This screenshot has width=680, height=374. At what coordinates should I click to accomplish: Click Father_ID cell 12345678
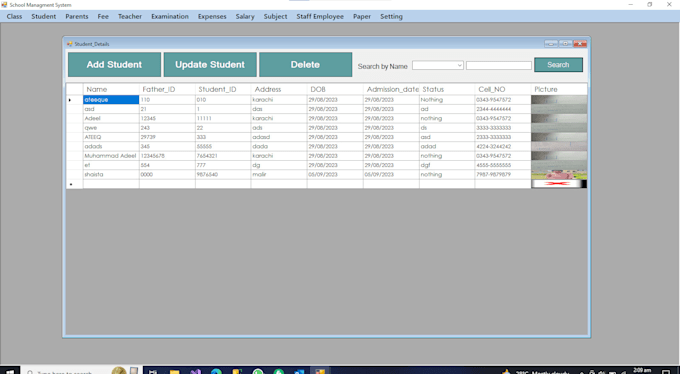point(167,156)
